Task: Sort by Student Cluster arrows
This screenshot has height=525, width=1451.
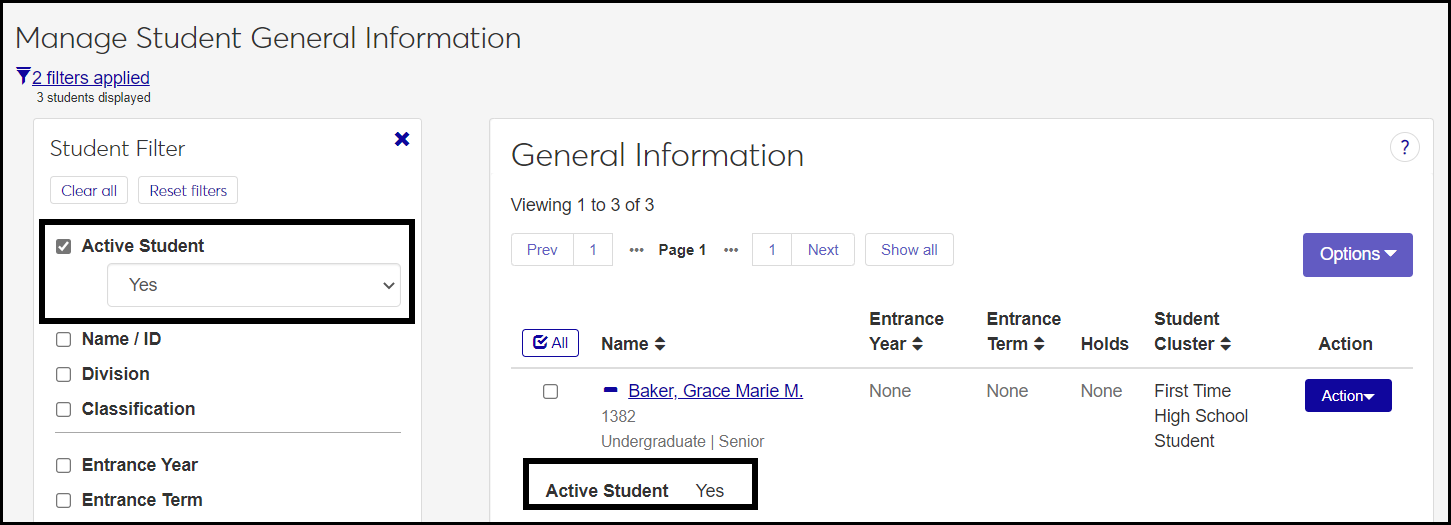Action: tap(1225, 344)
